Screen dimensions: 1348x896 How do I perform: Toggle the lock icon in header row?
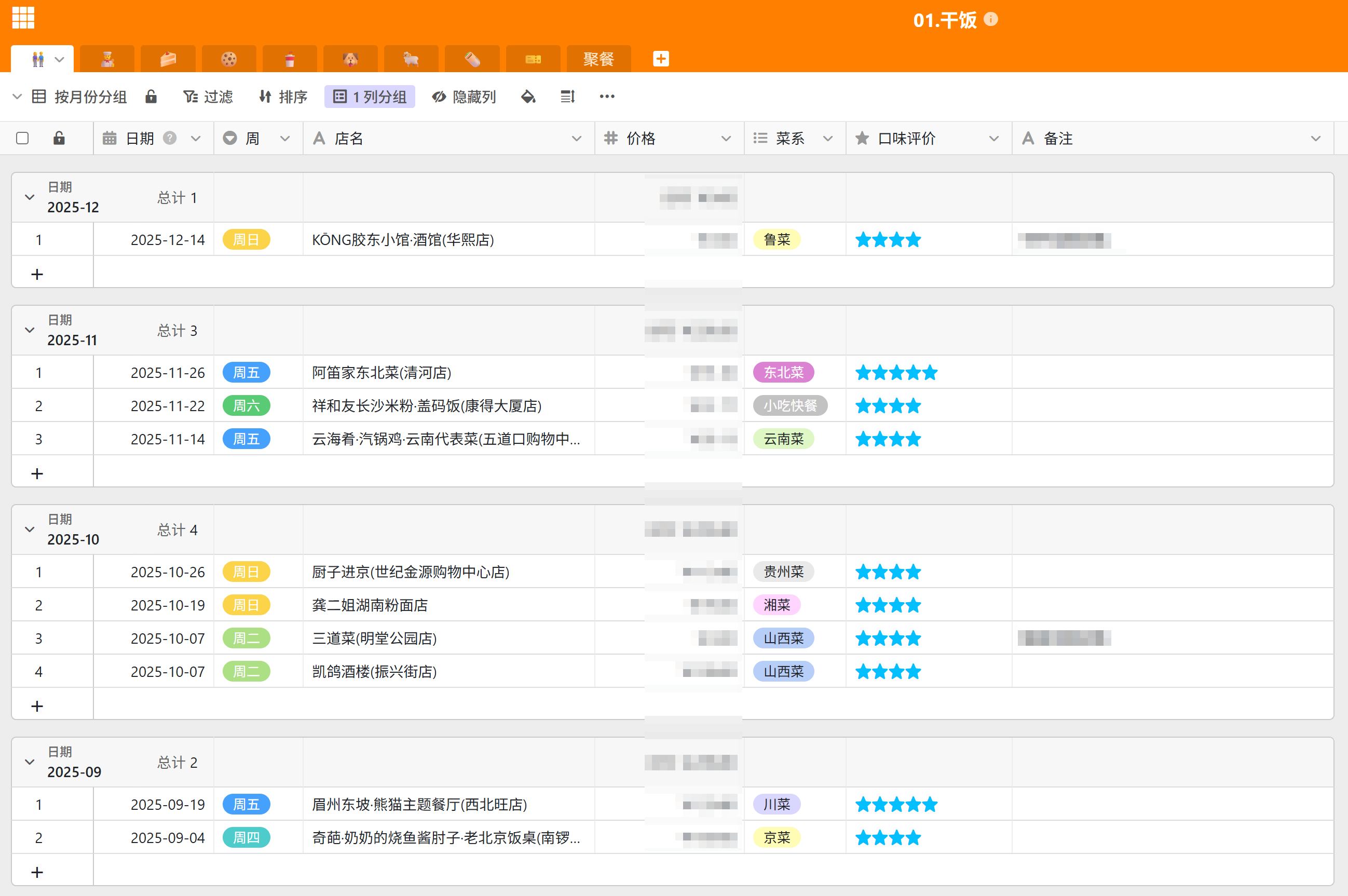click(59, 138)
